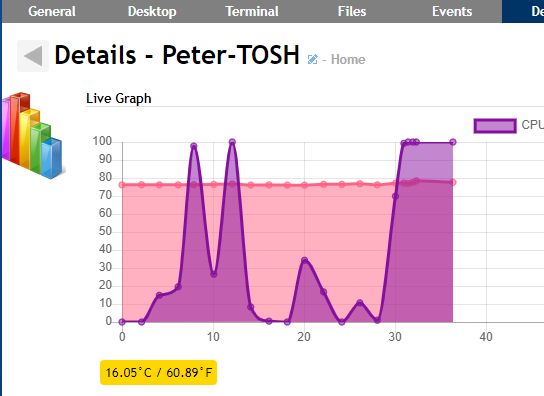
Task: Click the colorful bar chart icon
Action: click(x=33, y=135)
